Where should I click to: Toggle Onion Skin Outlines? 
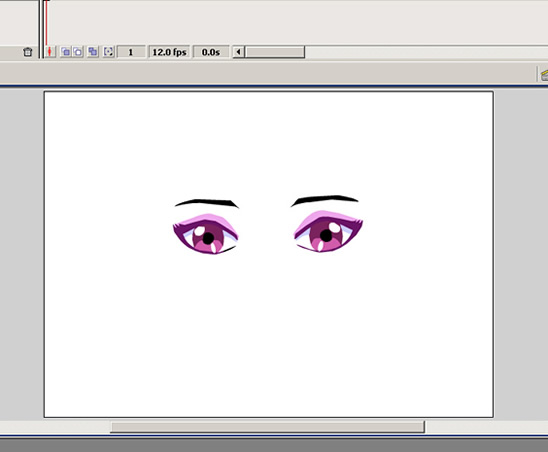[78, 52]
